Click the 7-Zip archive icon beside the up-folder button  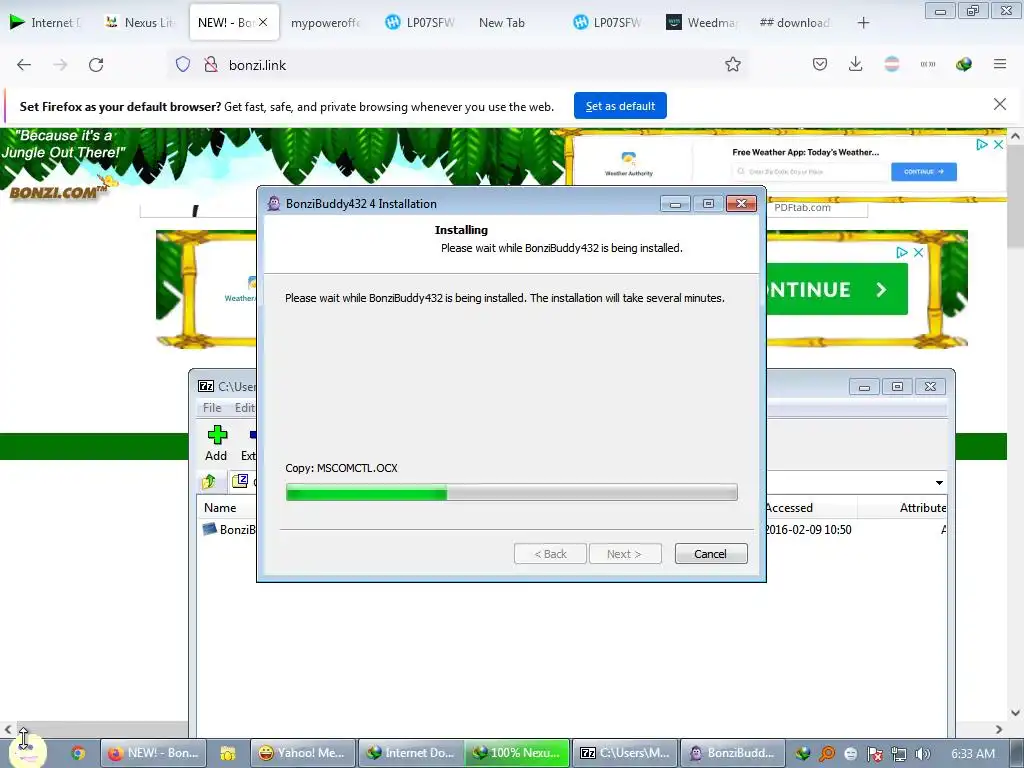(x=240, y=481)
